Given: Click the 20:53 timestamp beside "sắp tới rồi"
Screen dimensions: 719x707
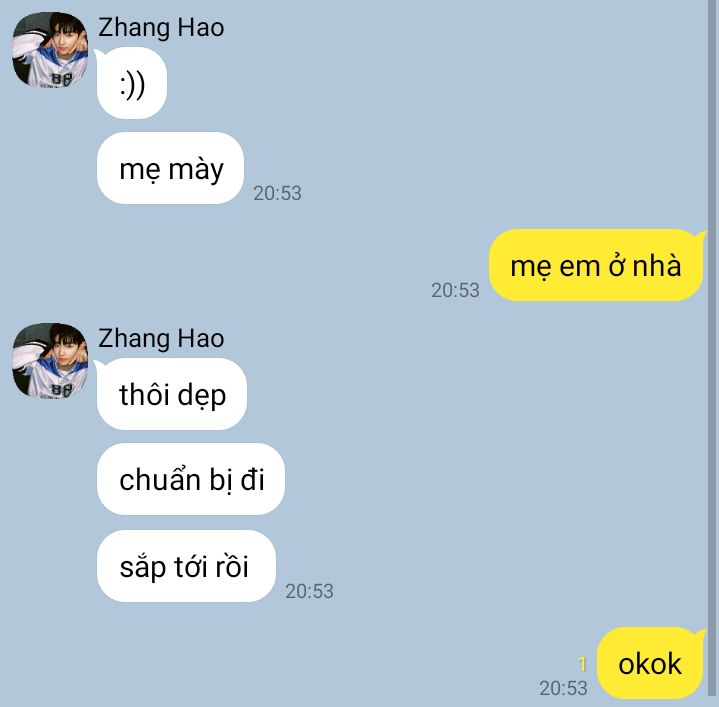Looking at the screenshot, I should pyautogui.click(x=310, y=591).
